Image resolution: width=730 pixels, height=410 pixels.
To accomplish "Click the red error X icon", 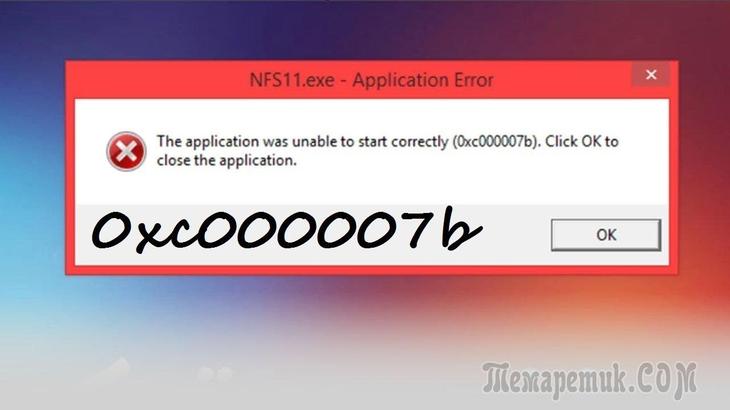I will coord(126,151).
